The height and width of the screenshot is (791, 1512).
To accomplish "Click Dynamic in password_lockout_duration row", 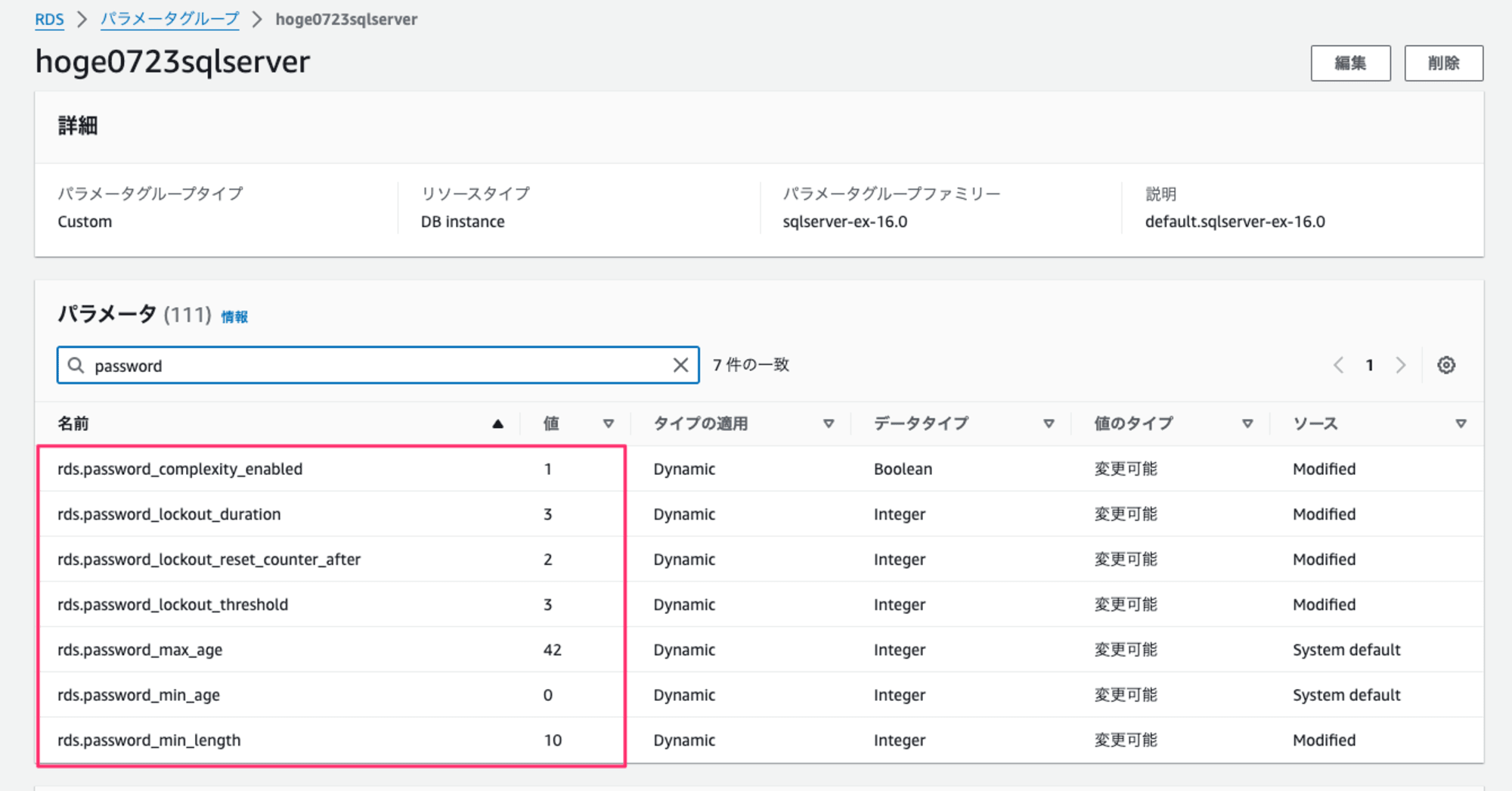I will [x=684, y=514].
